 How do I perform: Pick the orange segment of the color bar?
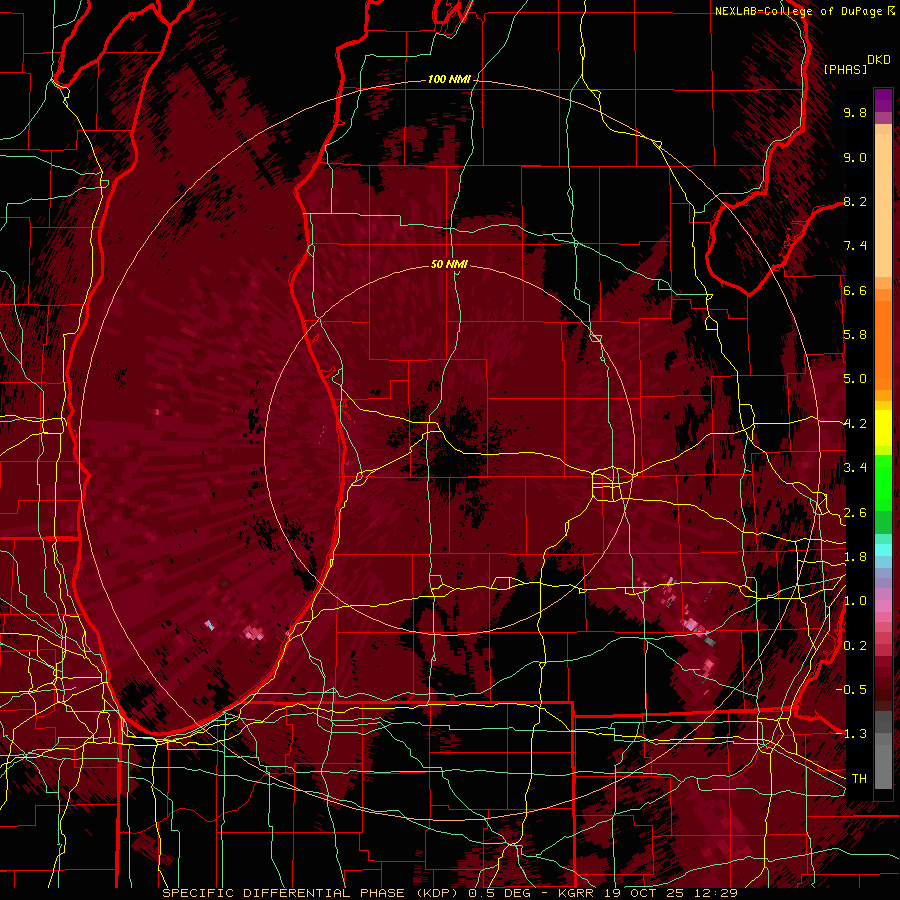click(x=883, y=339)
